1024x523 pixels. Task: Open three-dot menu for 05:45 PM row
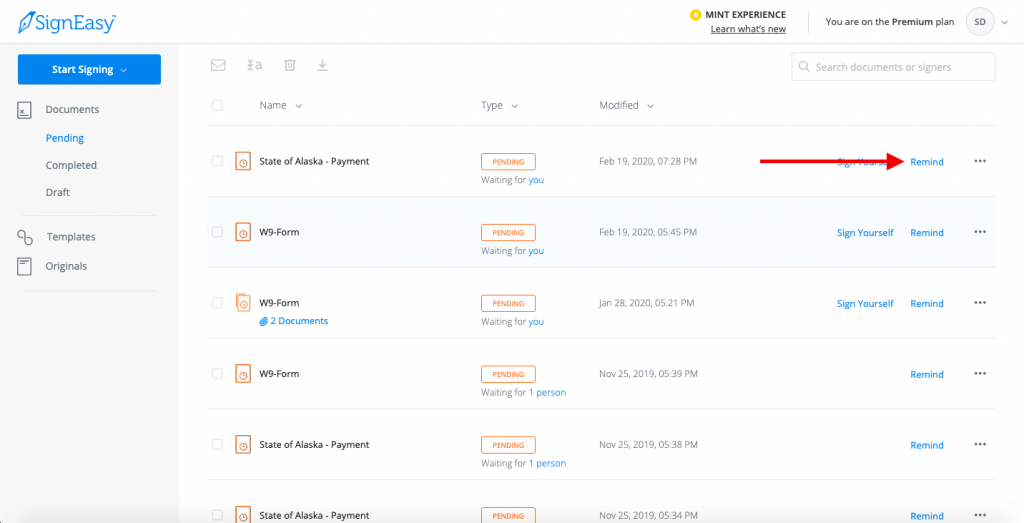980,232
